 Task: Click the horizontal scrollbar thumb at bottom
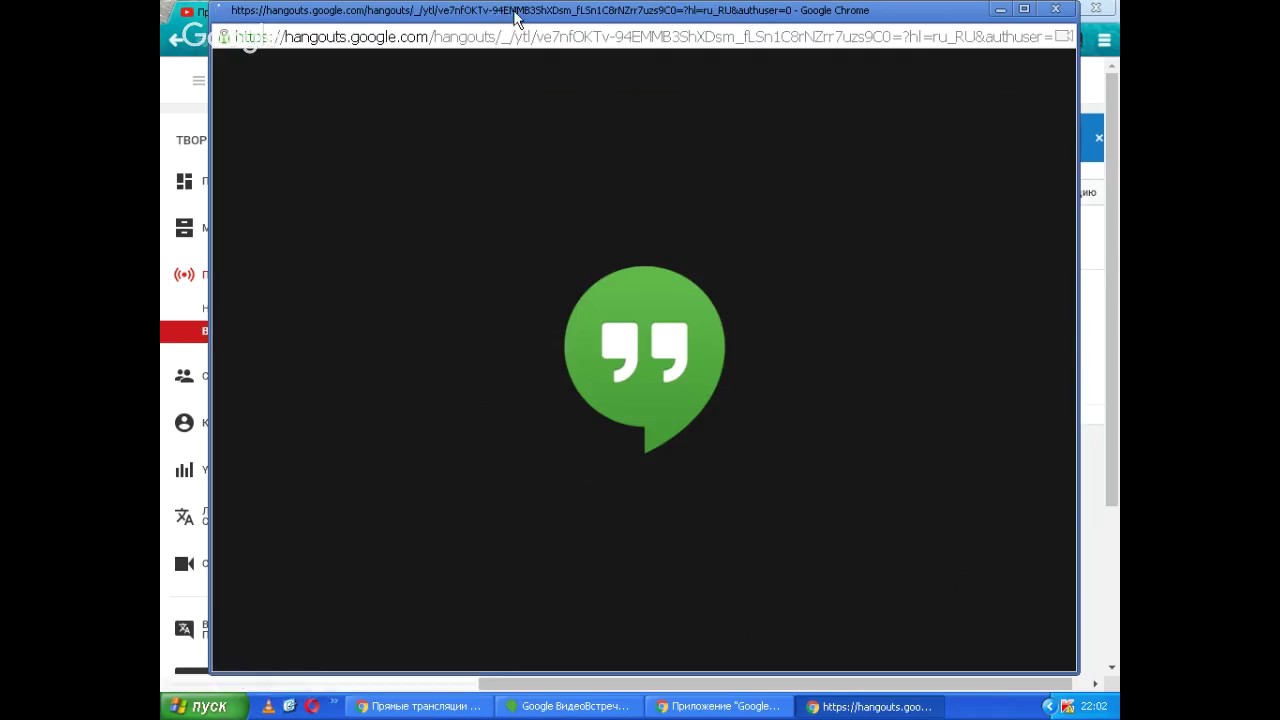pos(775,684)
